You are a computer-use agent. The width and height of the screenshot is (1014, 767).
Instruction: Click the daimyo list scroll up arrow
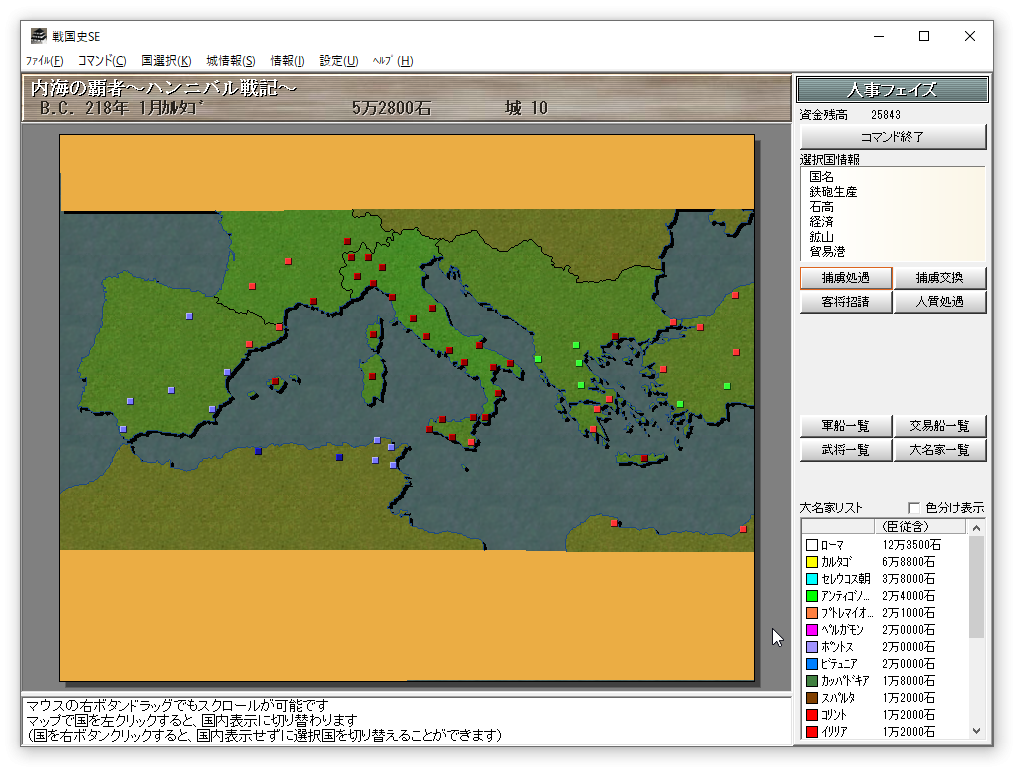coord(976,528)
